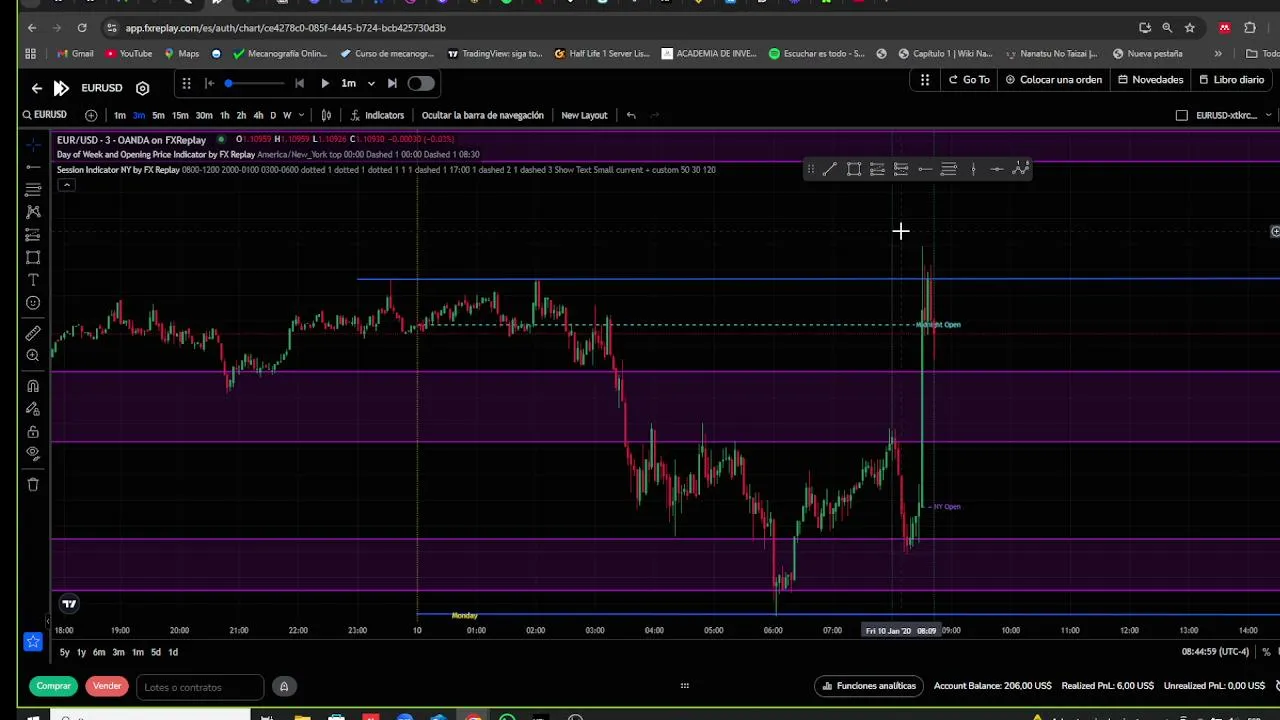This screenshot has width=1280, height=720.
Task: Switch to the 1m timeframe in top toolbar
Action: (120, 115)
